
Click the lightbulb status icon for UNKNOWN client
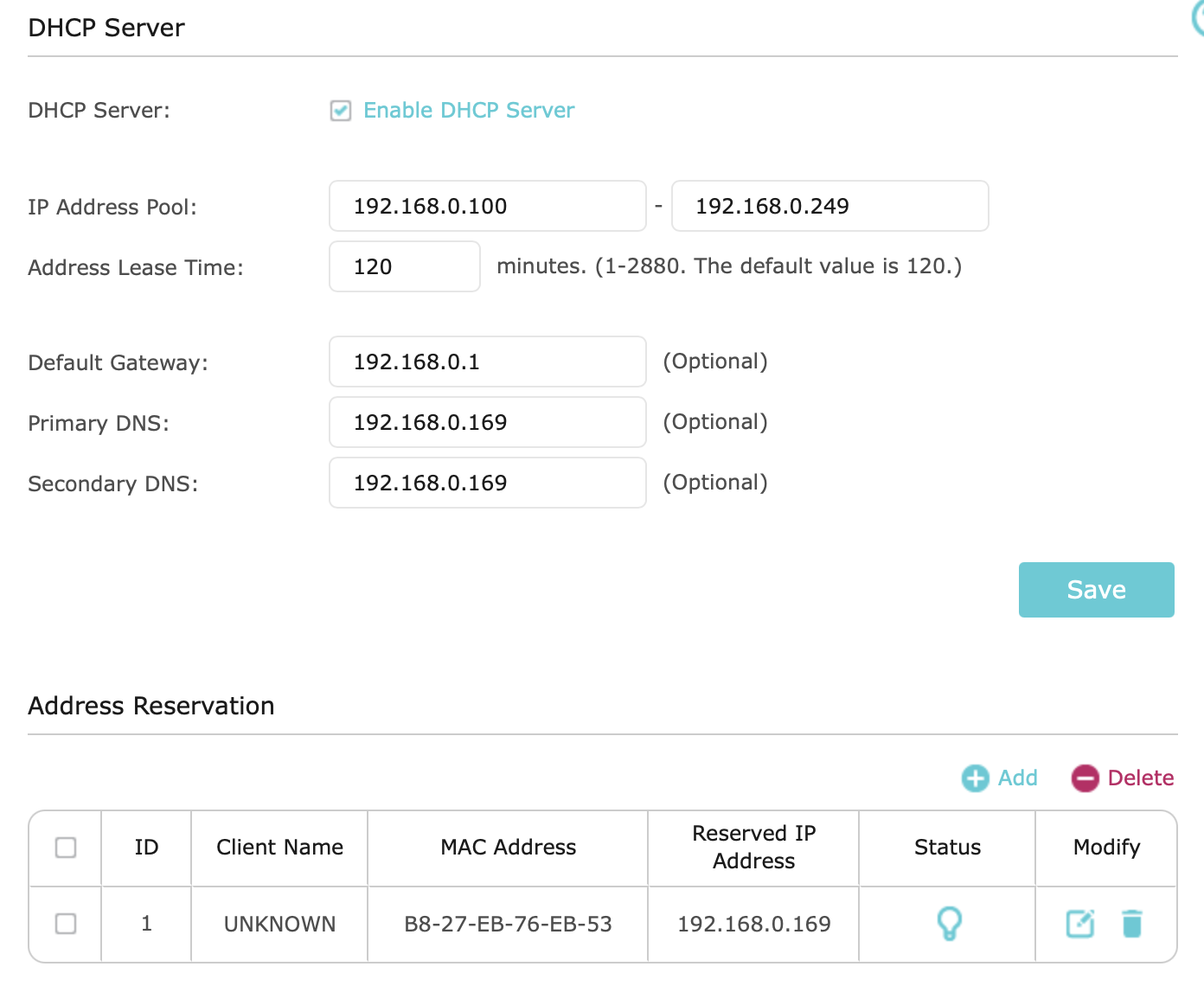click(949, 924)
